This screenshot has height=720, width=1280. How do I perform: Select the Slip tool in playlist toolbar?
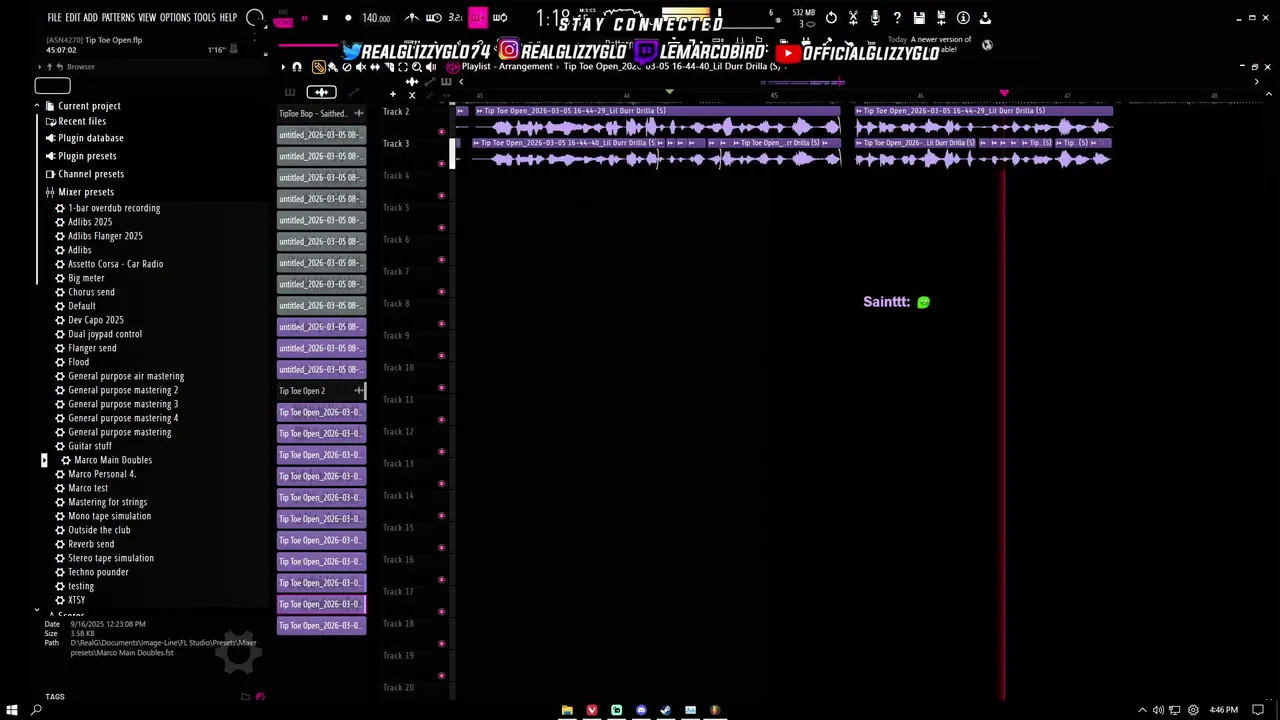coord(375,67)
